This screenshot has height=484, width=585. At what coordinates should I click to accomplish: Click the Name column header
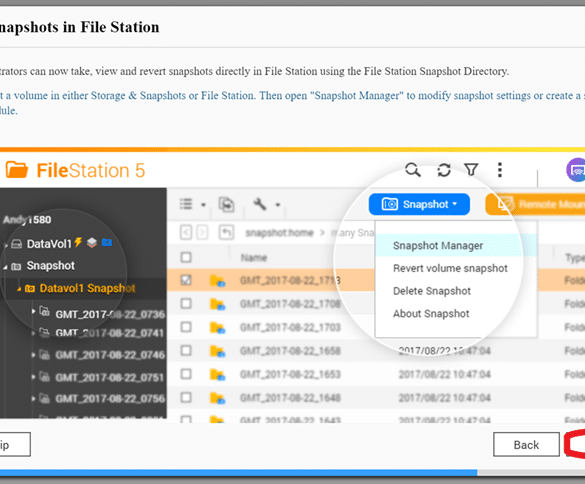point(254,257)
